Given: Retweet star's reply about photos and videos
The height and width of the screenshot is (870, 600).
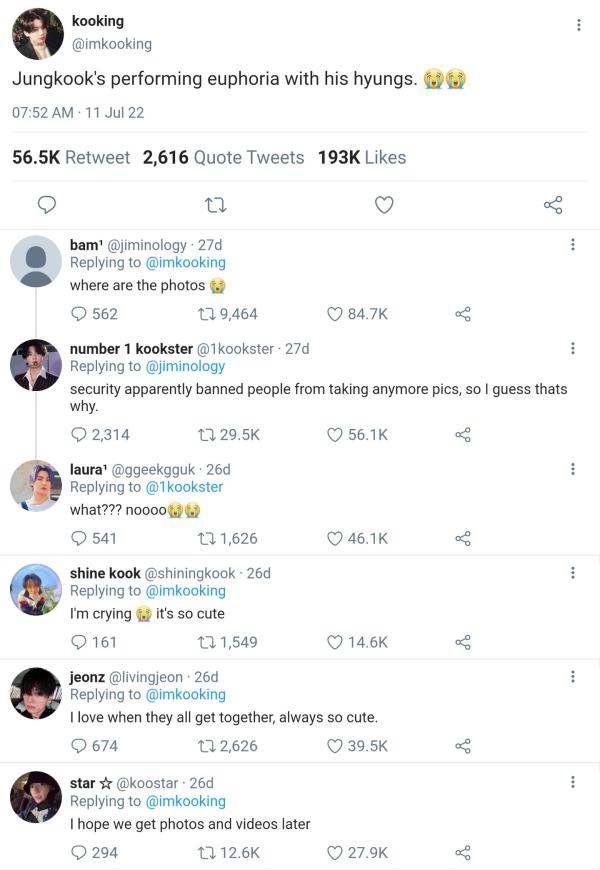Looking at the screenshot, I should click(209, 853).
